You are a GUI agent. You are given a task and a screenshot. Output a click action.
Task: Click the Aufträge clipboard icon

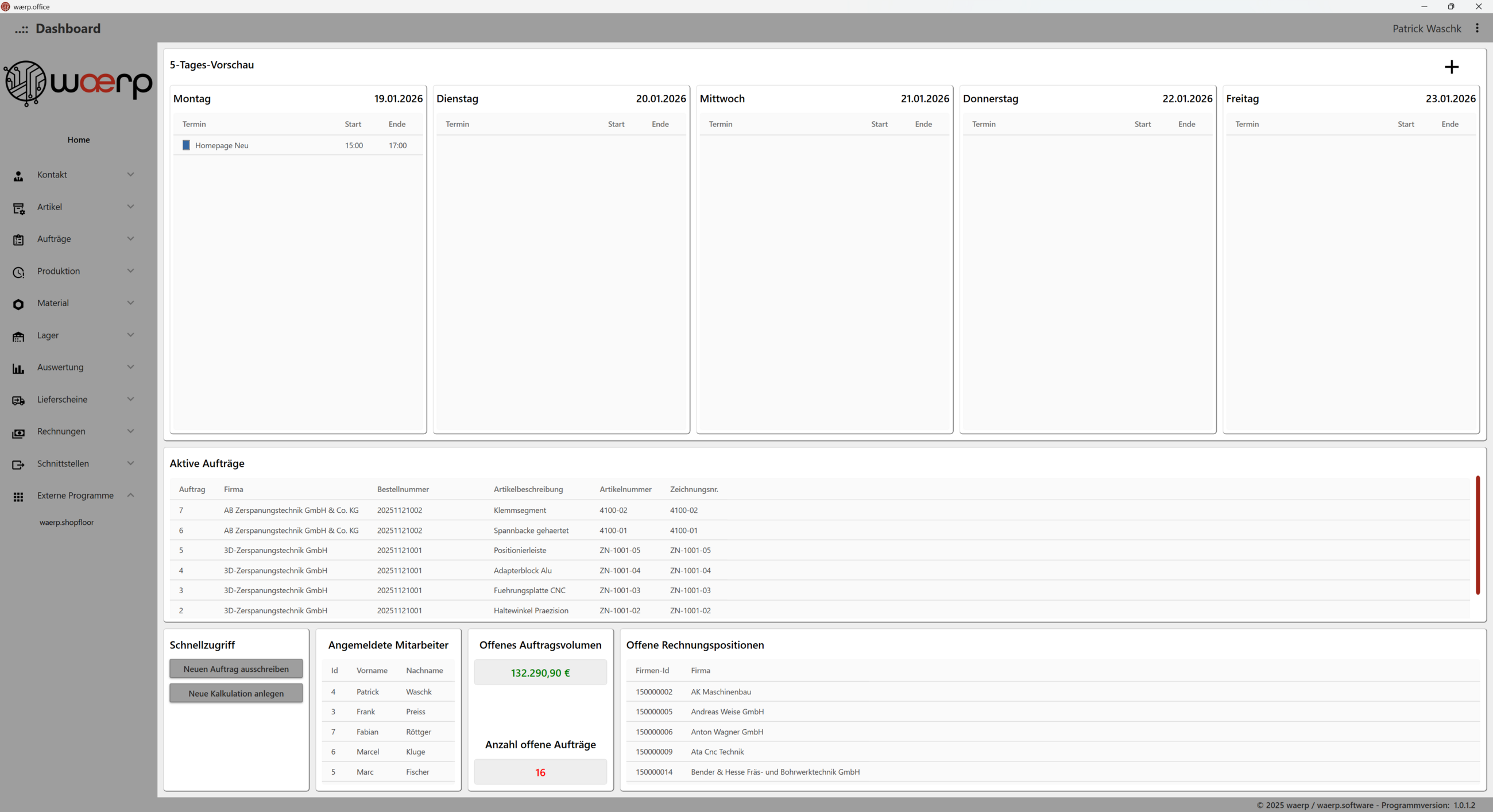coord(18,240)
